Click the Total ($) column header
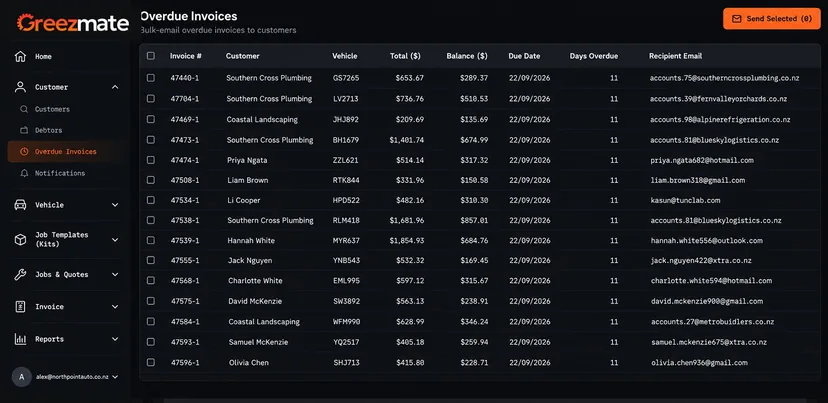The height and width of the screenshot is (403, 828). [x=405, y=56]
